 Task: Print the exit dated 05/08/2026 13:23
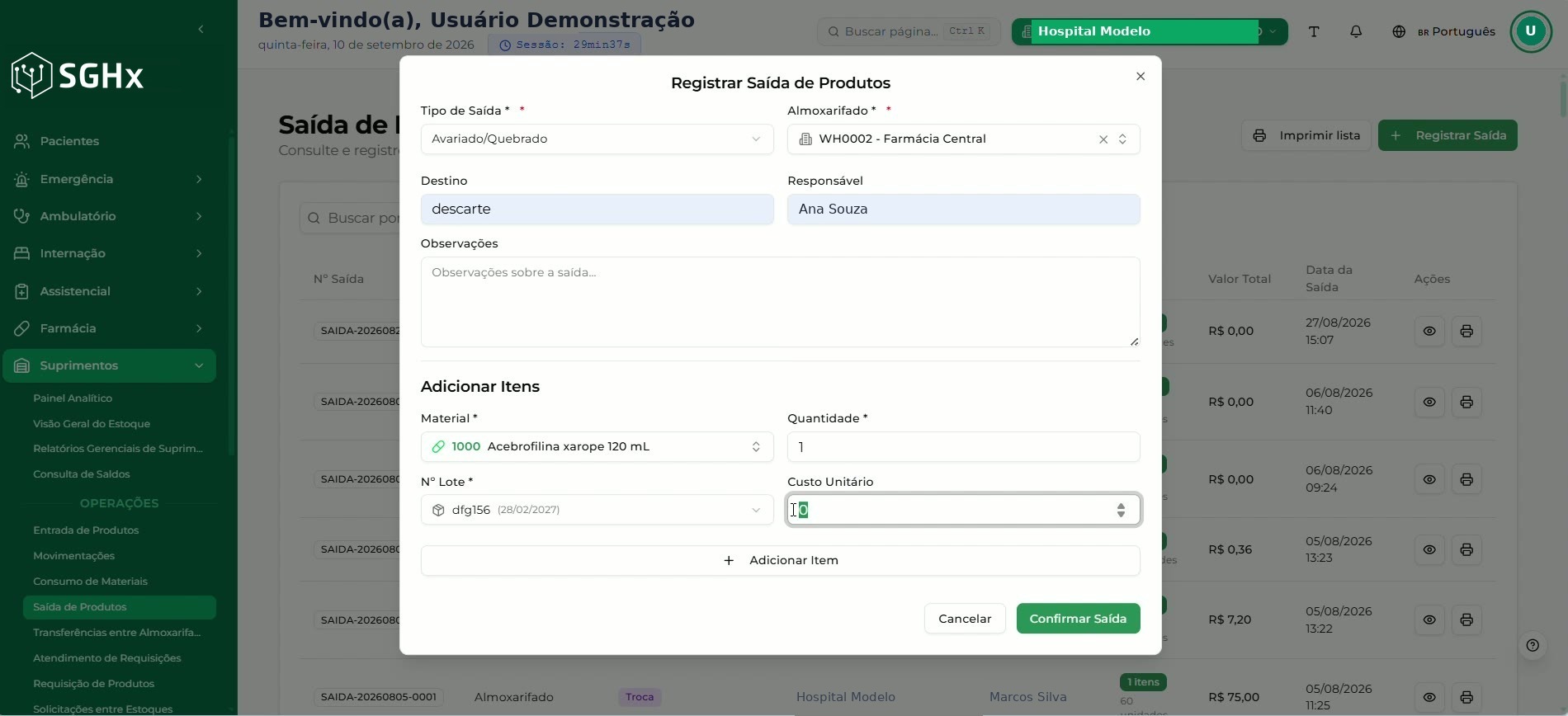tap(1466, 549)
